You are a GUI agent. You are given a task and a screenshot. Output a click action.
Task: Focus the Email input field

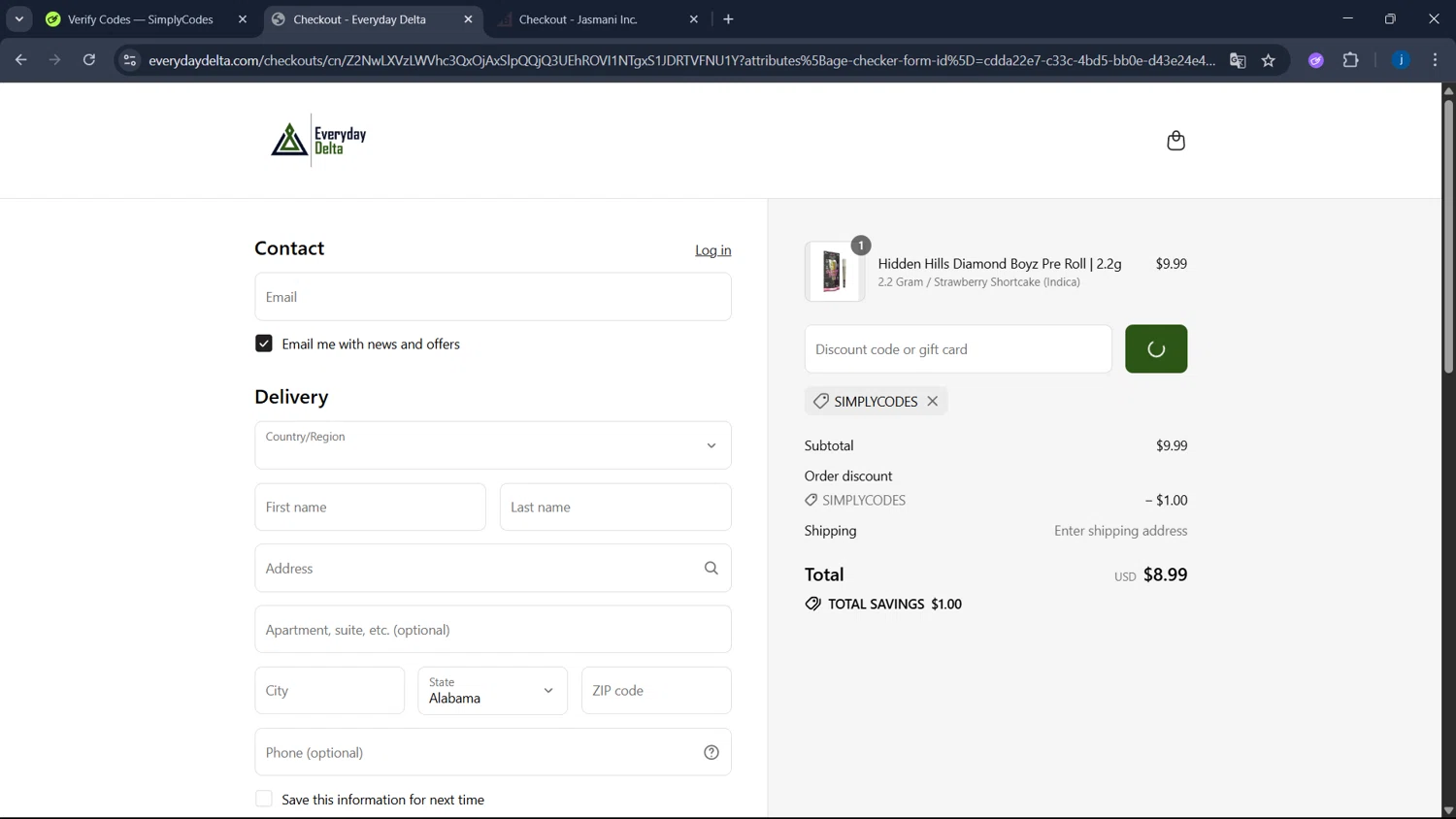[x=493, y=297]
